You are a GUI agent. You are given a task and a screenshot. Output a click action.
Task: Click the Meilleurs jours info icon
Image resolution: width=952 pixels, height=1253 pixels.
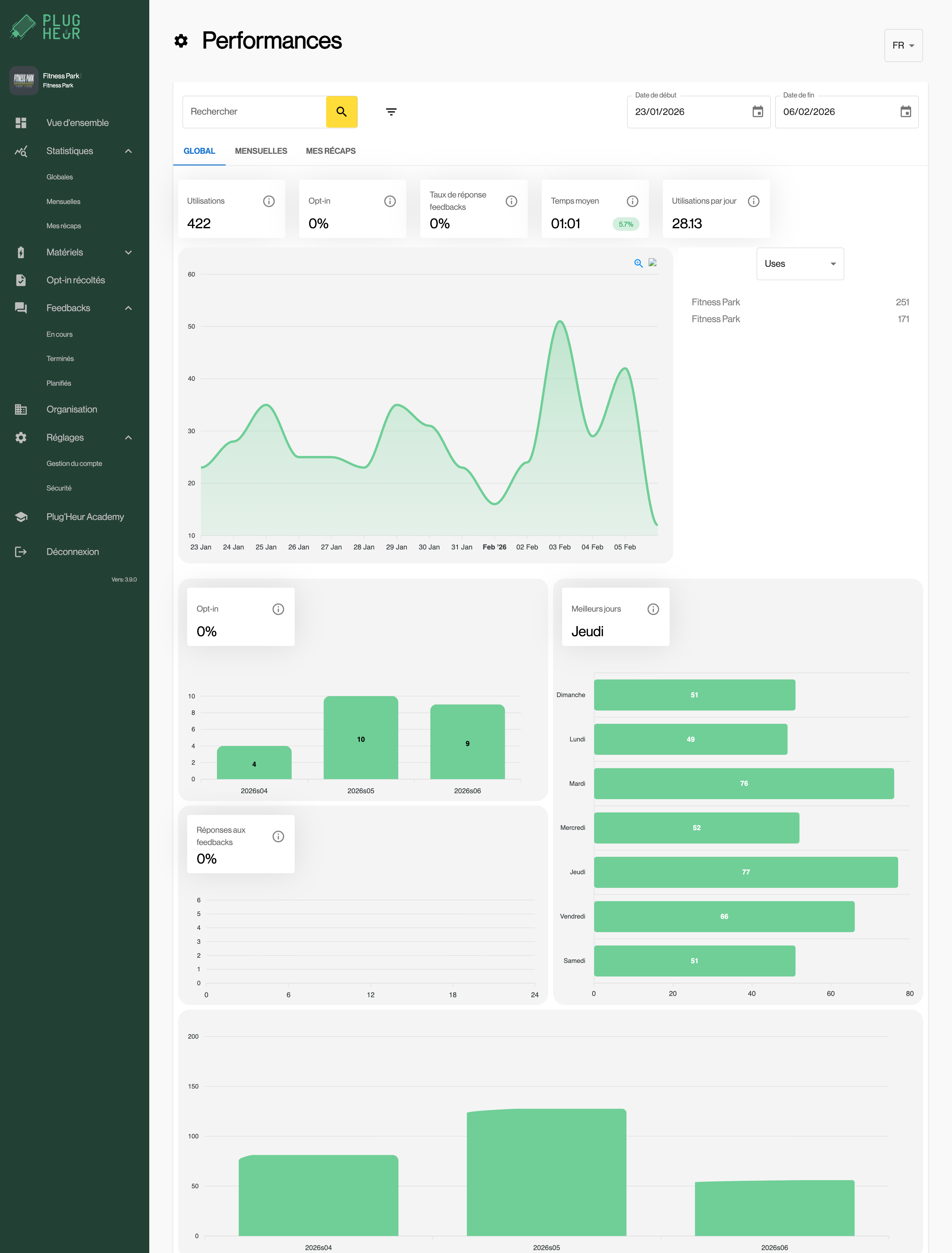tap(653, 609)
